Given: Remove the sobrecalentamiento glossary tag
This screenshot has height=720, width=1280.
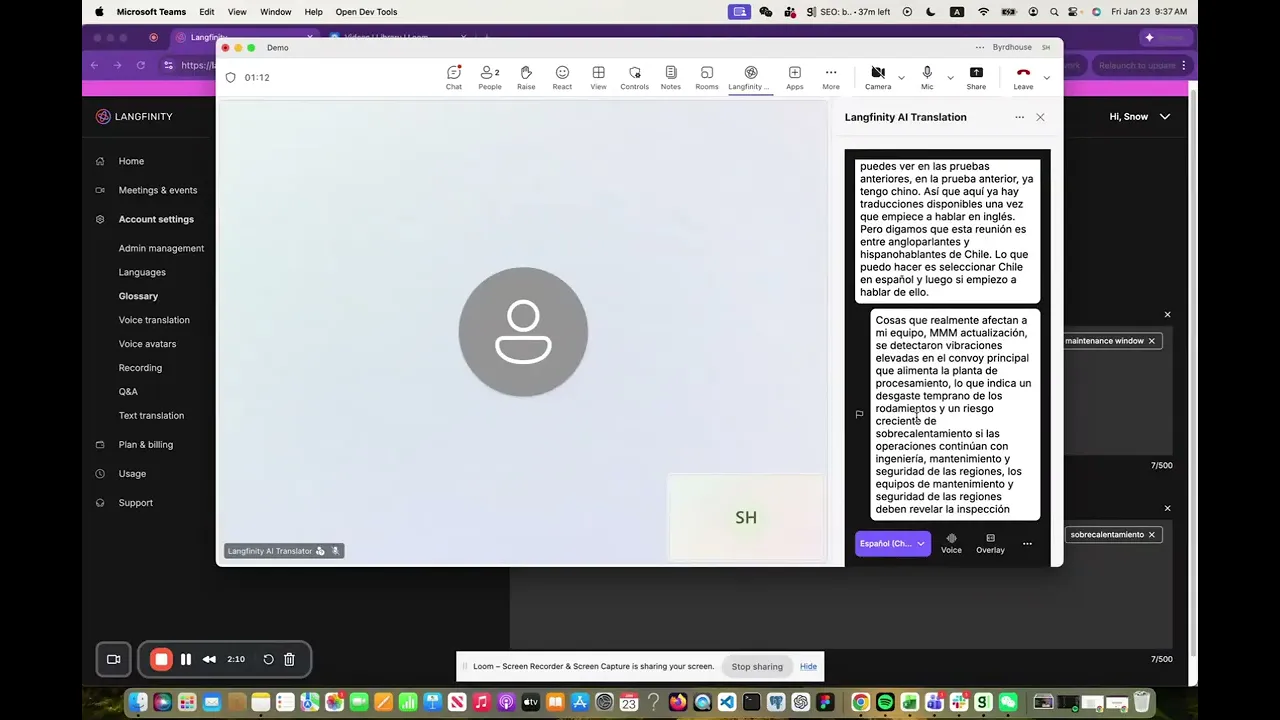Looking at the screenshot, I should (1151, 535).
